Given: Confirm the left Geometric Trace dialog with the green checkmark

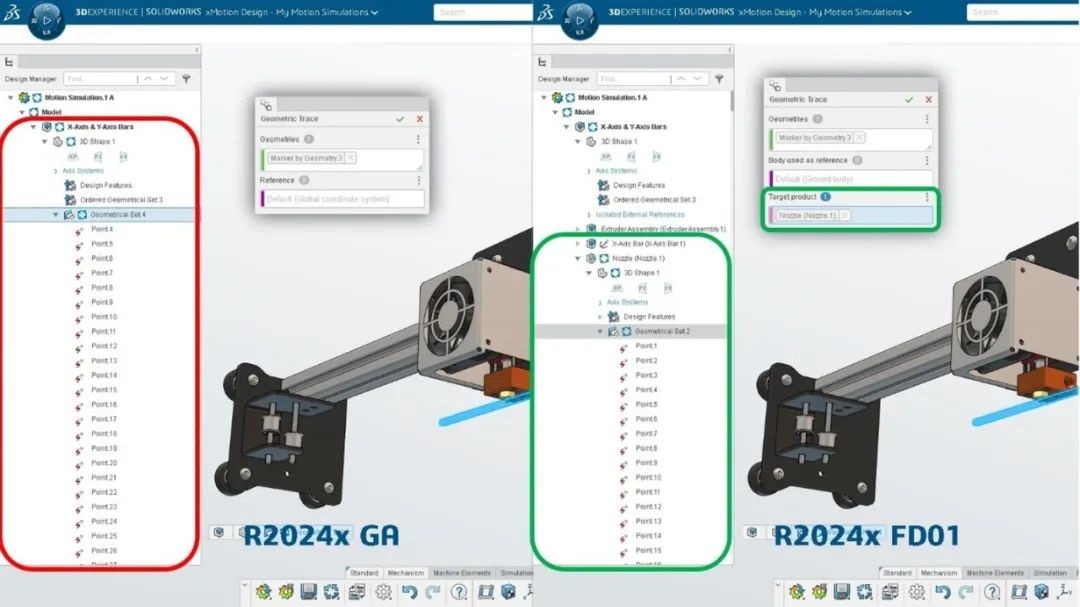Looking at the screenshot, I should (400, 119).
